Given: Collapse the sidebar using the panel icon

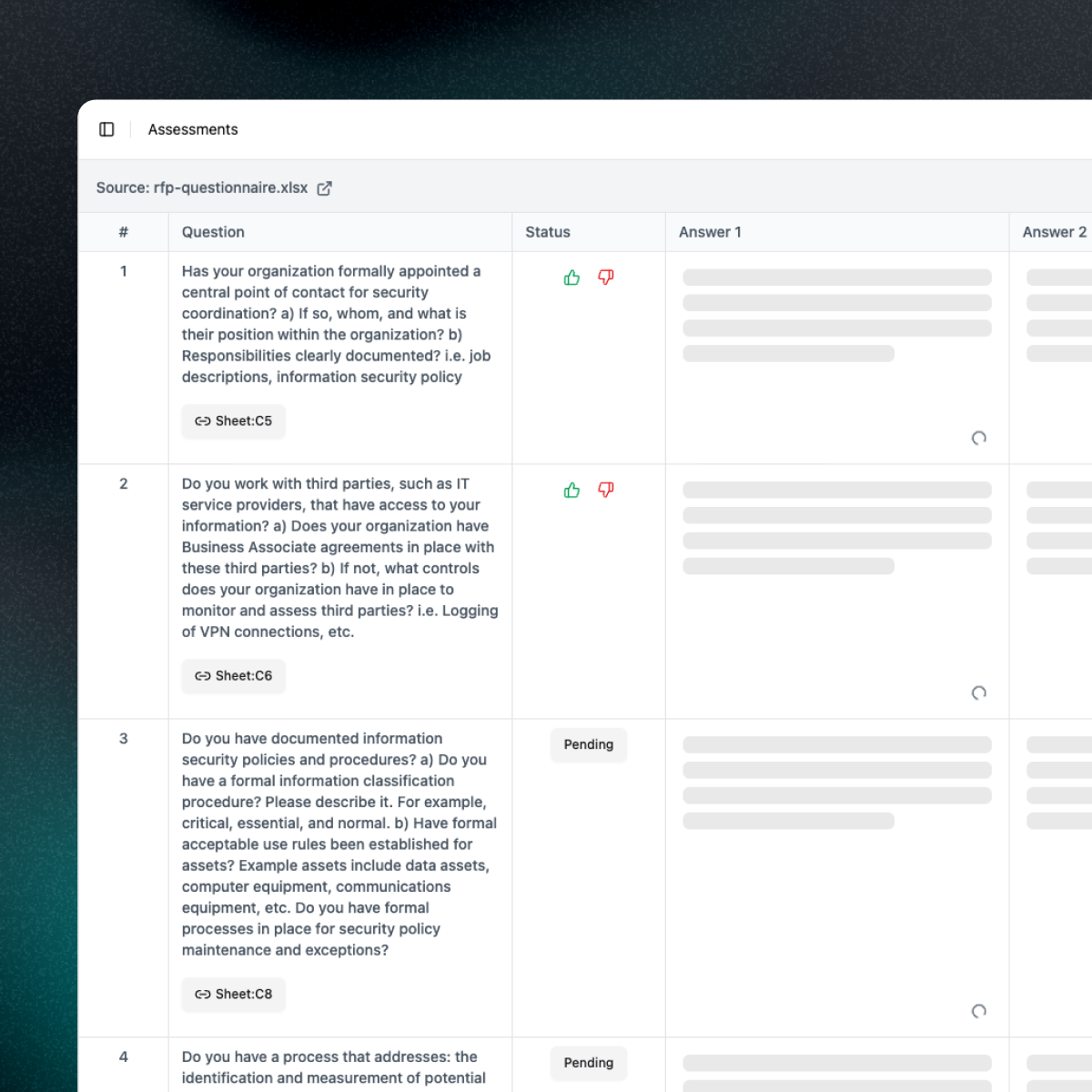Looking at the screenshot, I should [x=106, y=129].
